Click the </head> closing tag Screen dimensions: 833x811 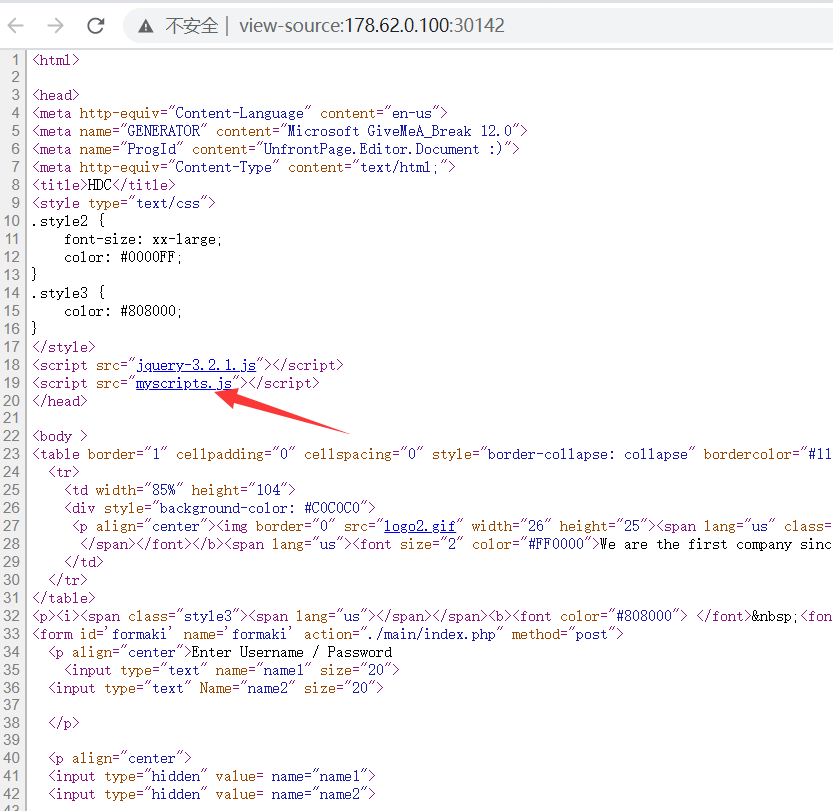pos(60,401)
